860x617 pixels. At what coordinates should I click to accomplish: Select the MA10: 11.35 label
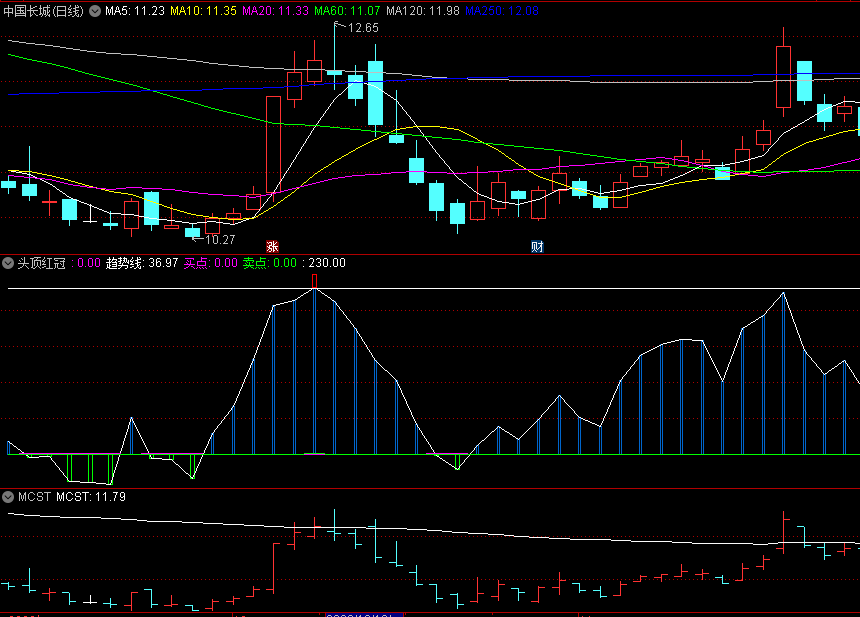(x=203, y=11)
